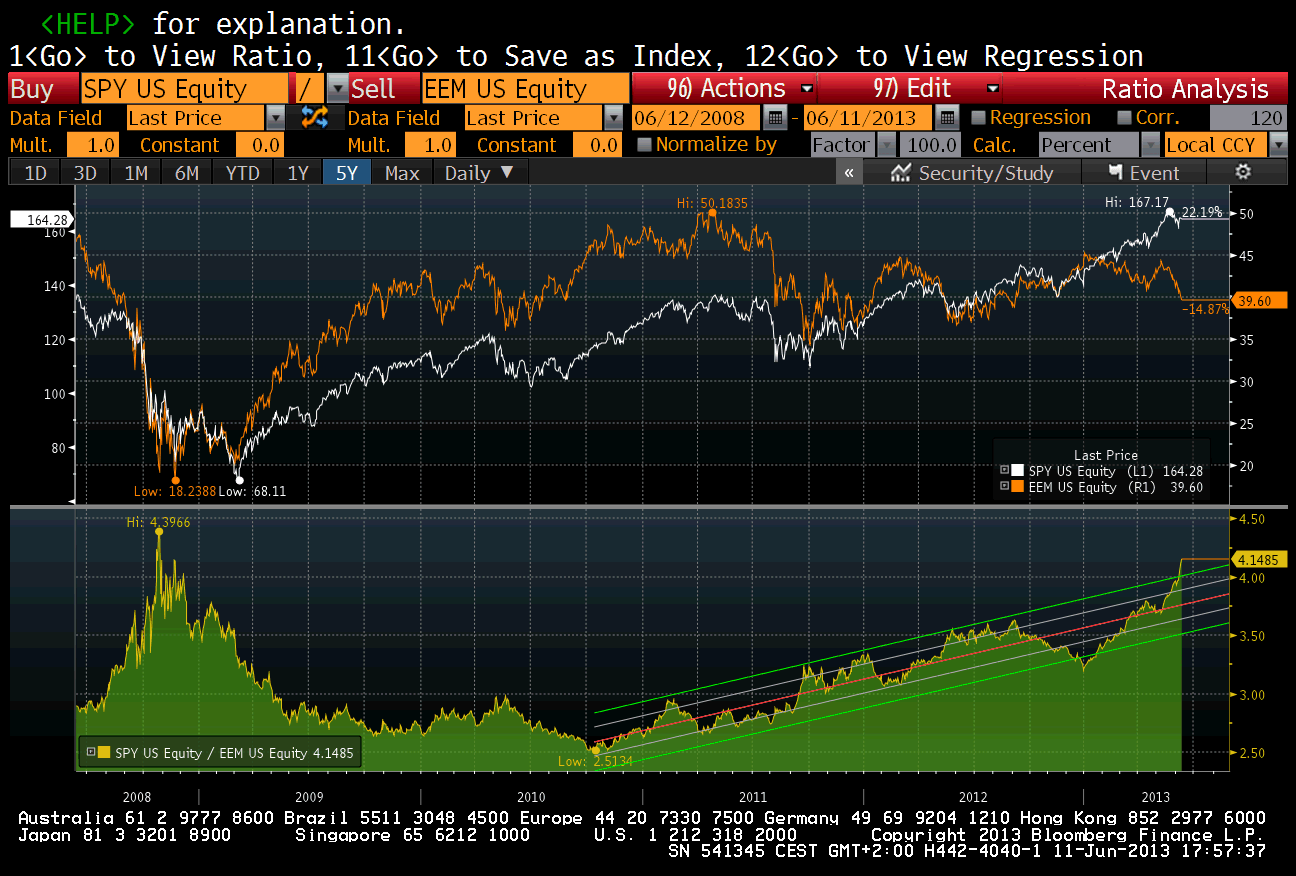Image resolution: width=1296 pixels, height=876 pixels.
Task: Open the Buy side Data Field dropdown
Action: click(x=277, y=117)
